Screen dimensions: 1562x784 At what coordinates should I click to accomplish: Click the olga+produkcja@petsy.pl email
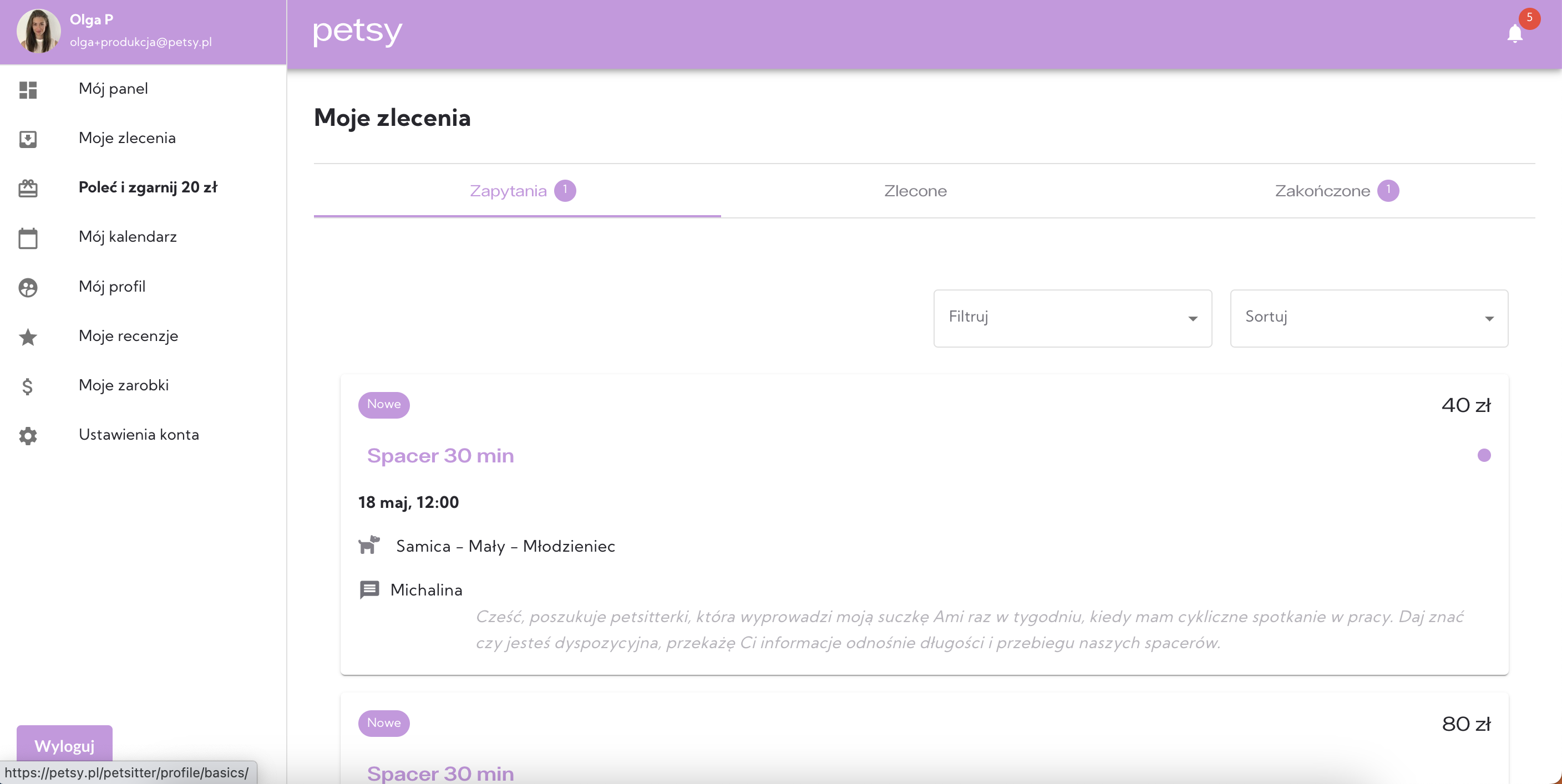[x=141, y=42]
